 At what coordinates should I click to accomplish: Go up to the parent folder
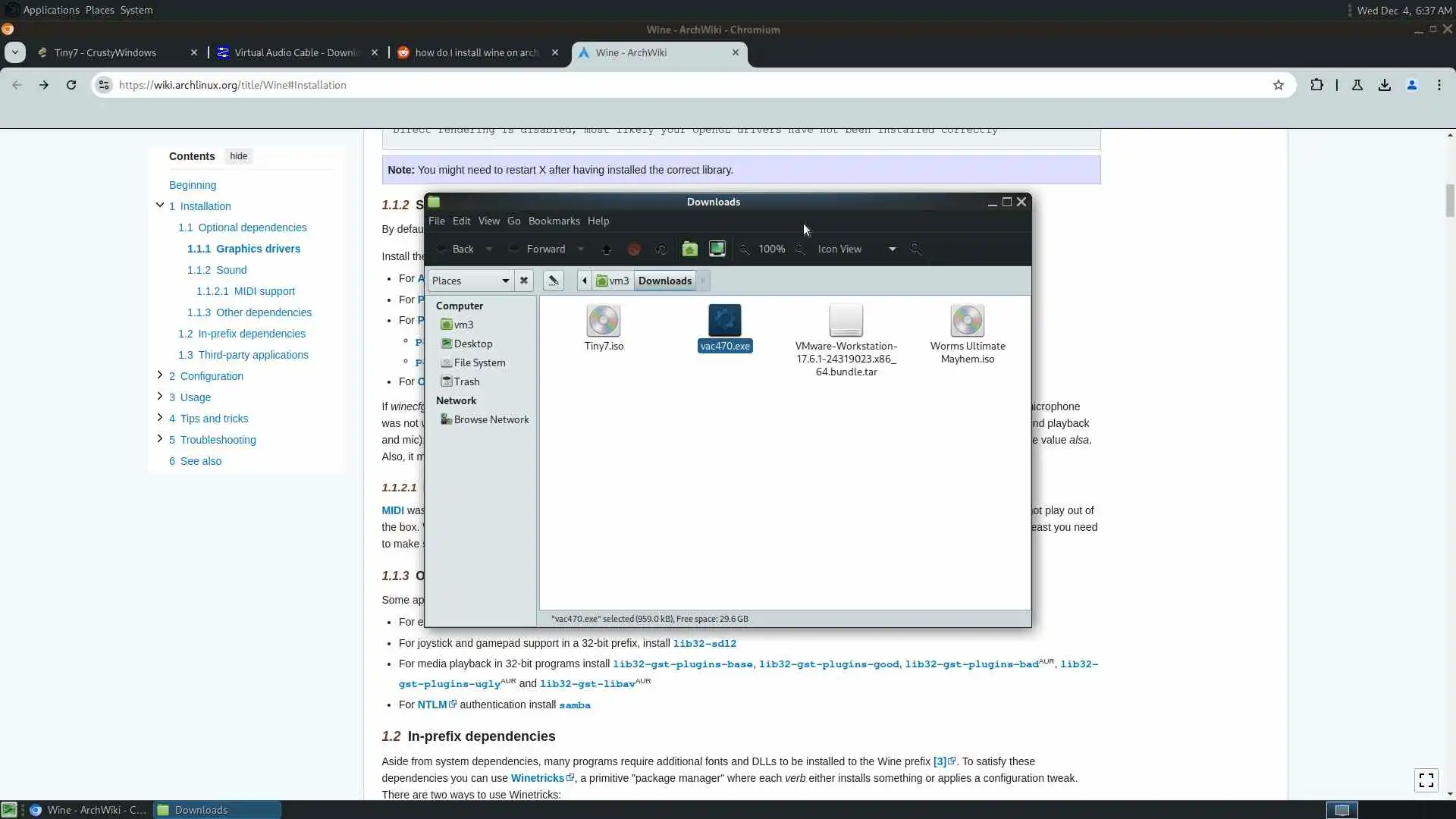[x=607, y=249]
